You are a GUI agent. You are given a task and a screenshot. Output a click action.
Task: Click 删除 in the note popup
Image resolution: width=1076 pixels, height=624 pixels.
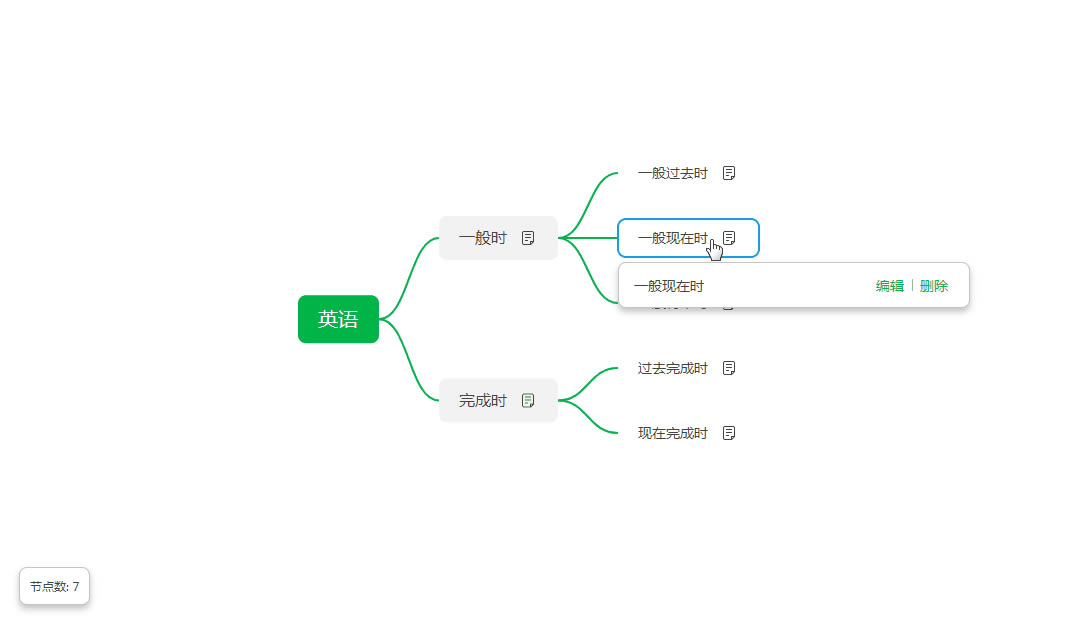click(934, 286)
